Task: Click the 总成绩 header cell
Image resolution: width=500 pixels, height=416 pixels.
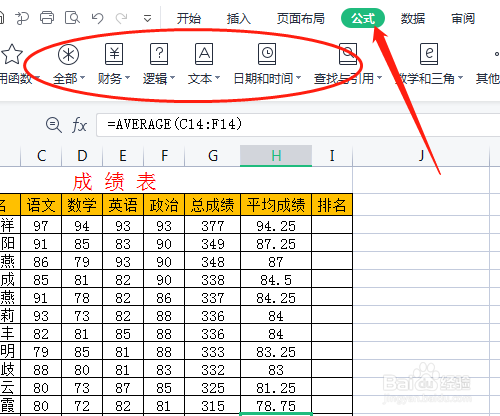Action: (212, 205)
